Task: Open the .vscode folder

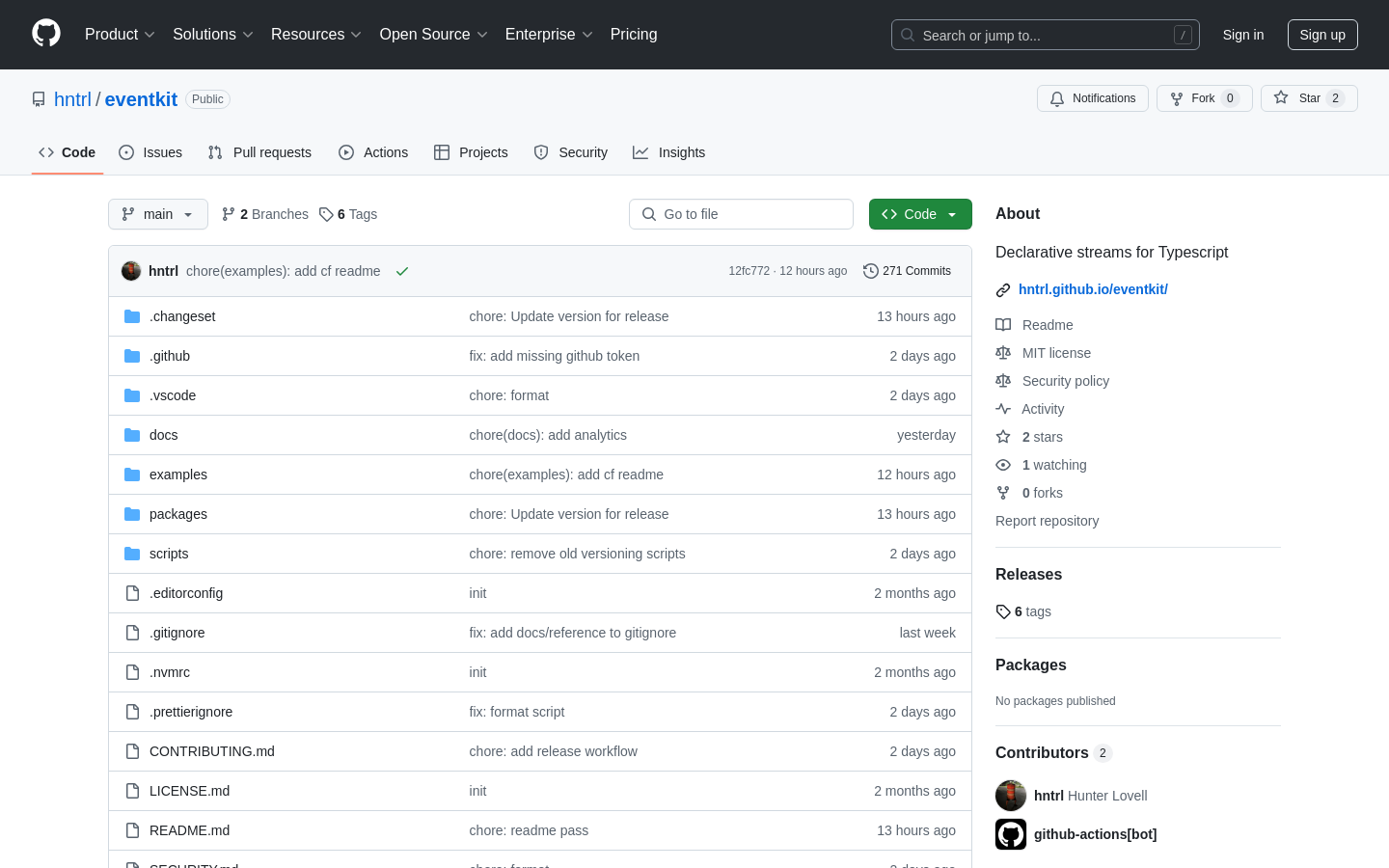Action: [173, 395]
